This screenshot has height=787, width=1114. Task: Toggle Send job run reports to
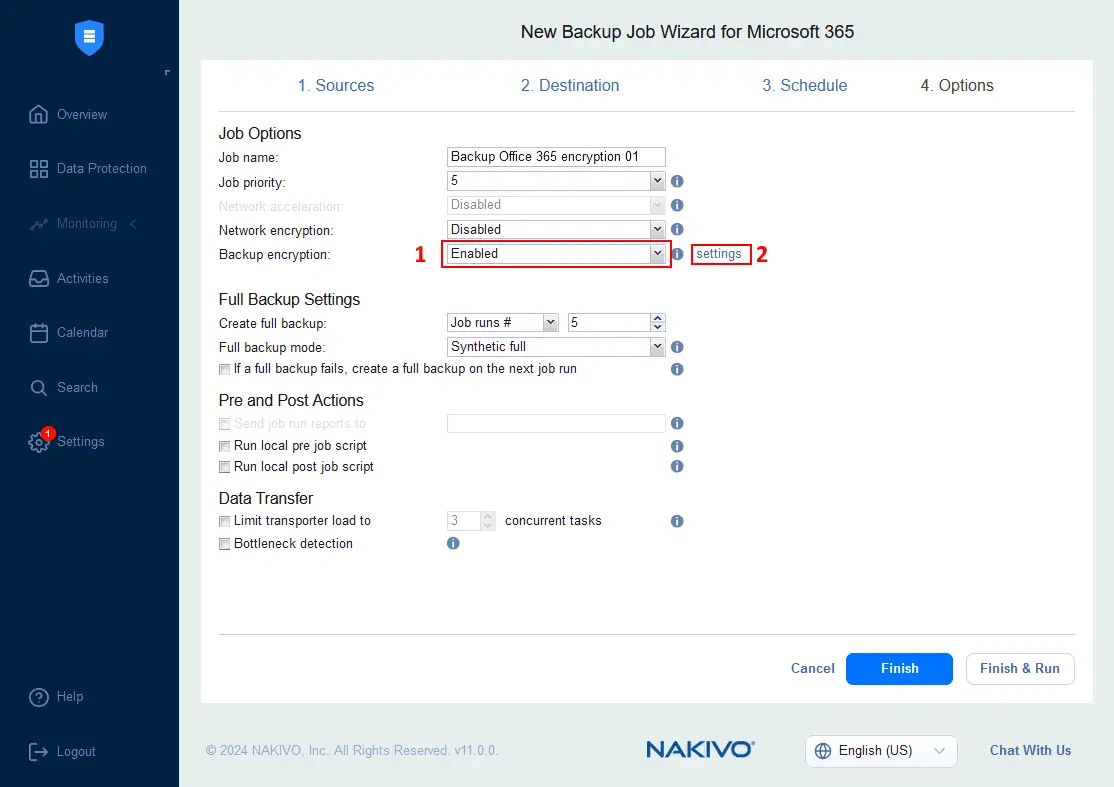[225, 424]
